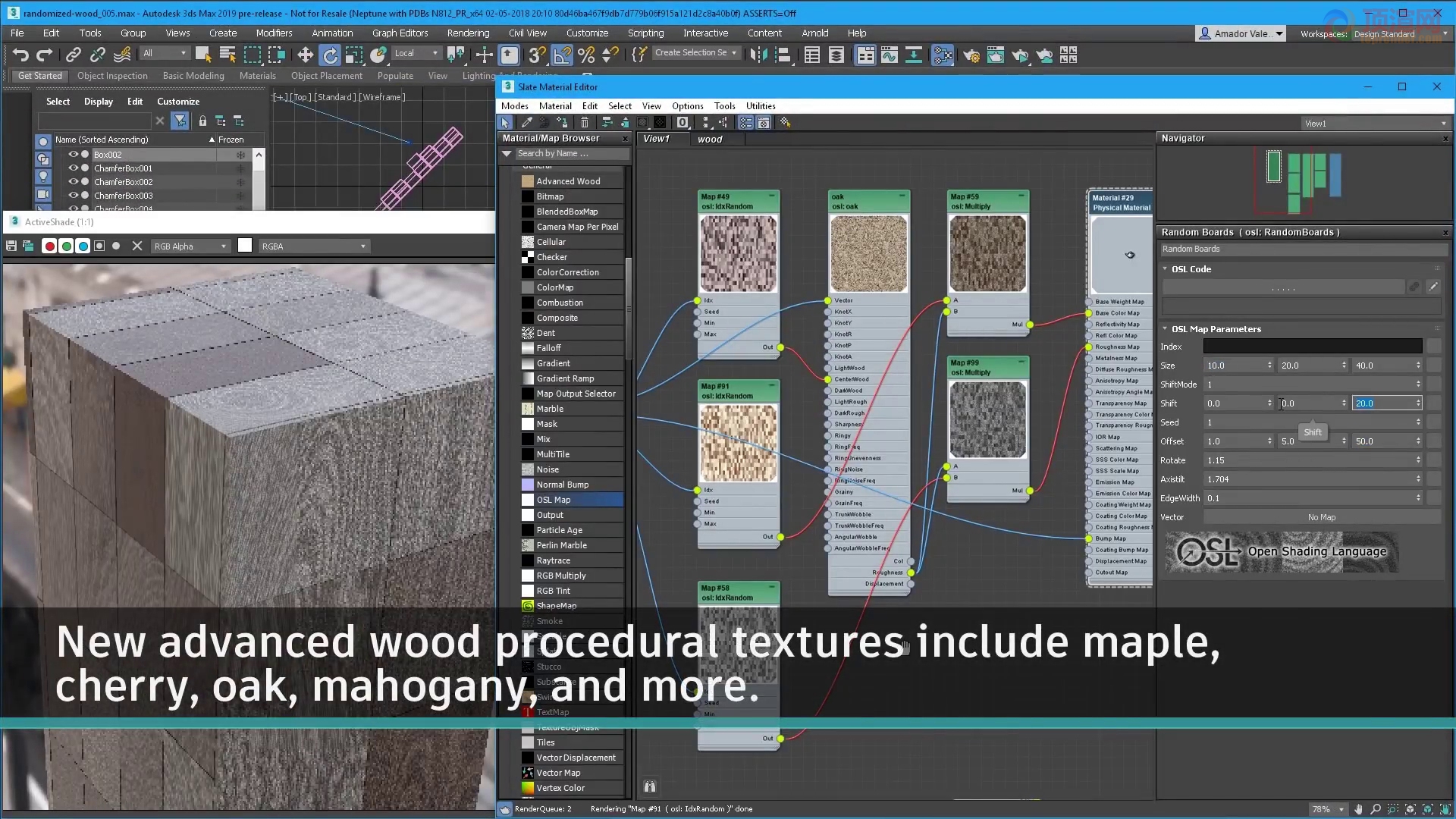This screenshot has width=1456, height=819.
Task: Click the Amador Vale user account button
Action: (1241, 33)
